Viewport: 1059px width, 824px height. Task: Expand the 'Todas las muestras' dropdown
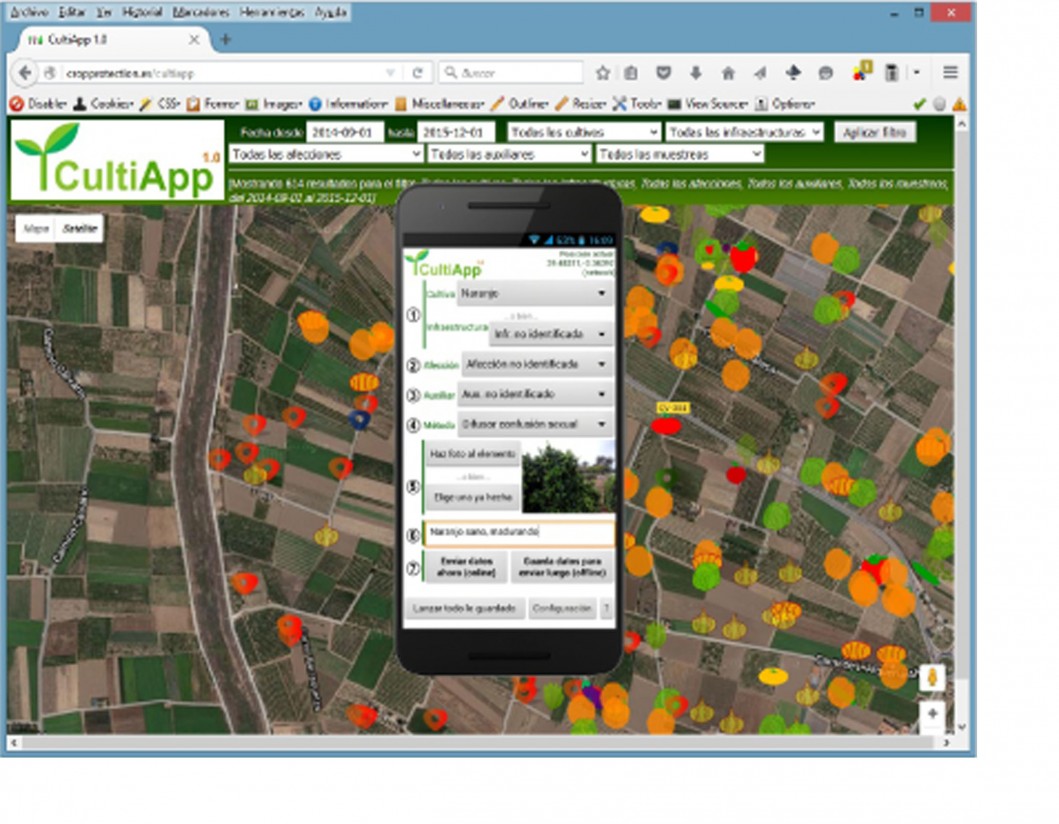pos(680,155)
